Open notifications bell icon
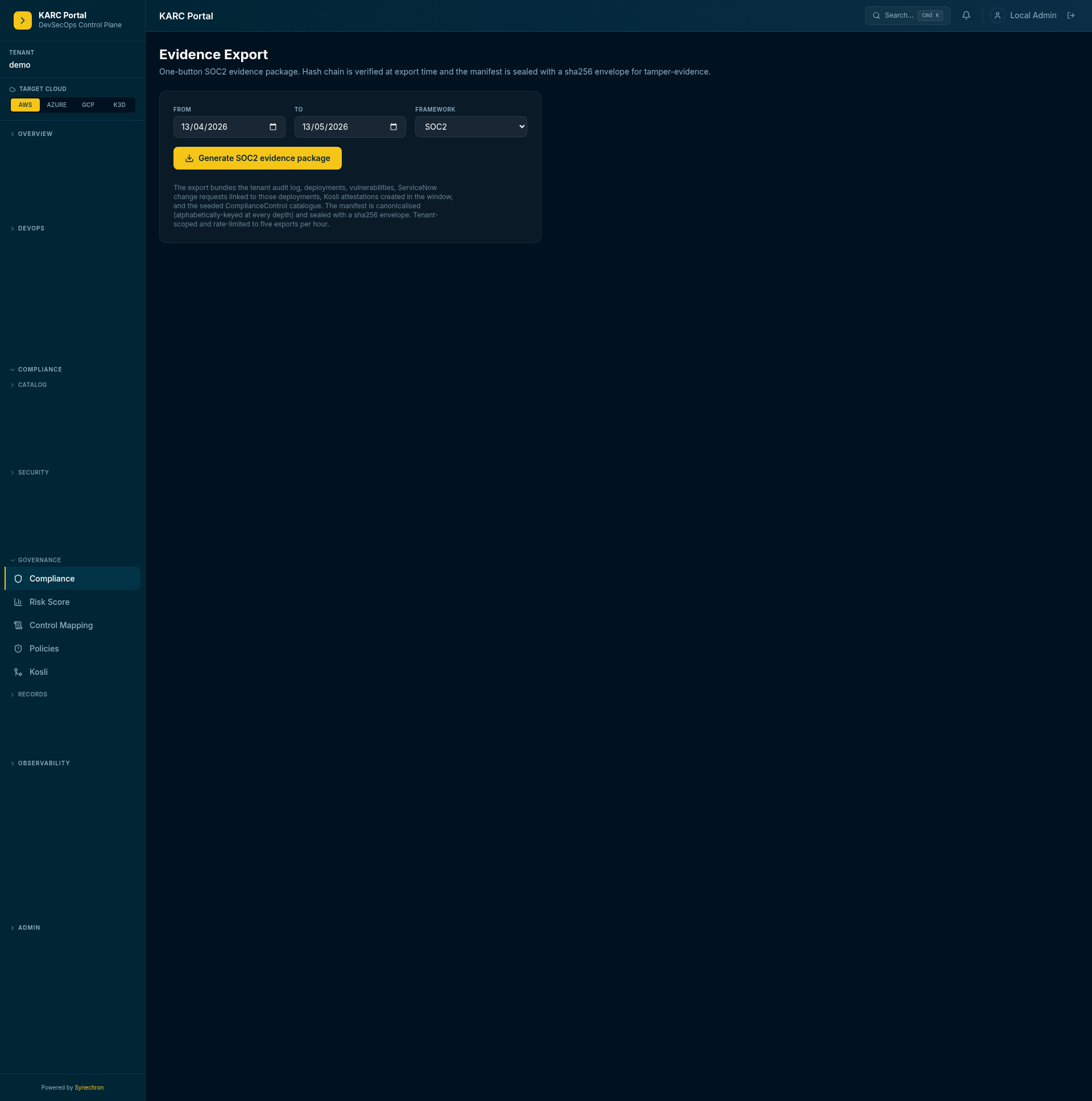The image size is (1092, 1101). pos(966,15)
